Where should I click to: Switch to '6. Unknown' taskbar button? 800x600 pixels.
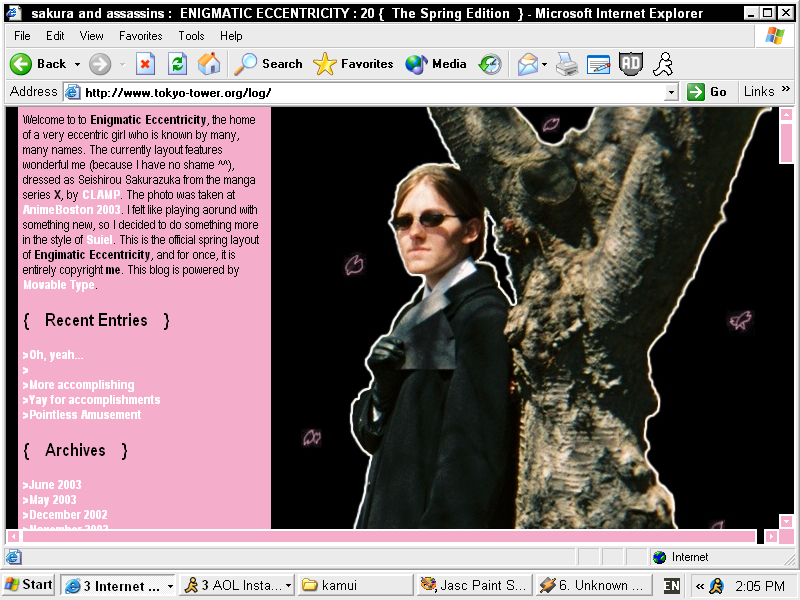tap(594, 585)
